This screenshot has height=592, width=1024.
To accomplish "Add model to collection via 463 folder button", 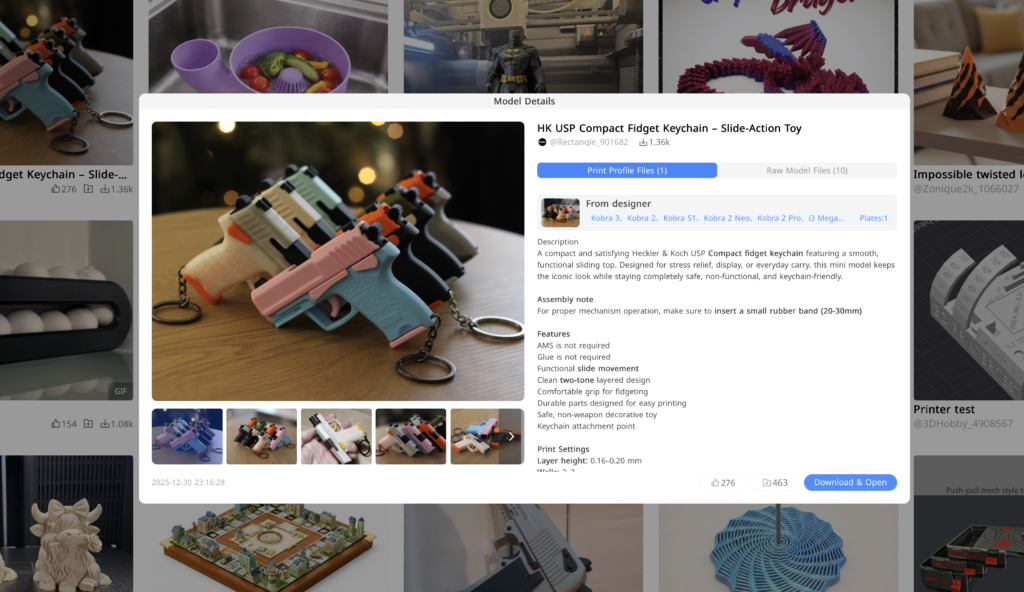I will [775, 482].
